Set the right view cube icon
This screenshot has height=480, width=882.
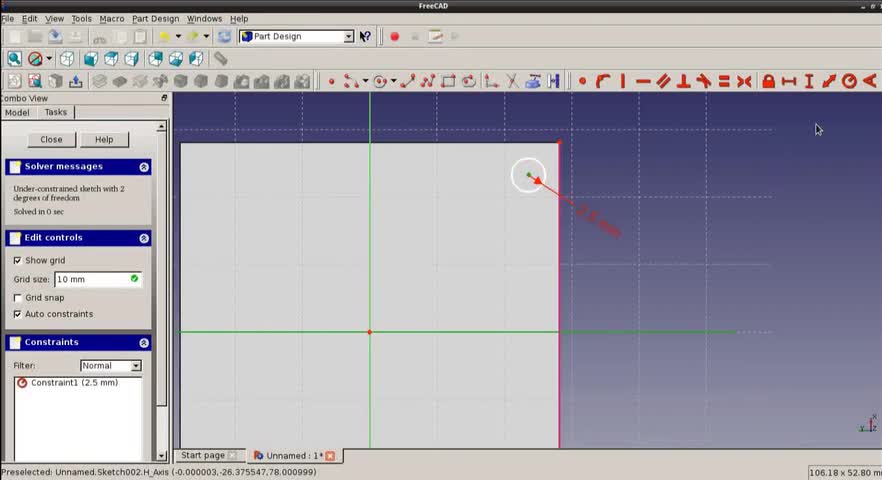132,59
